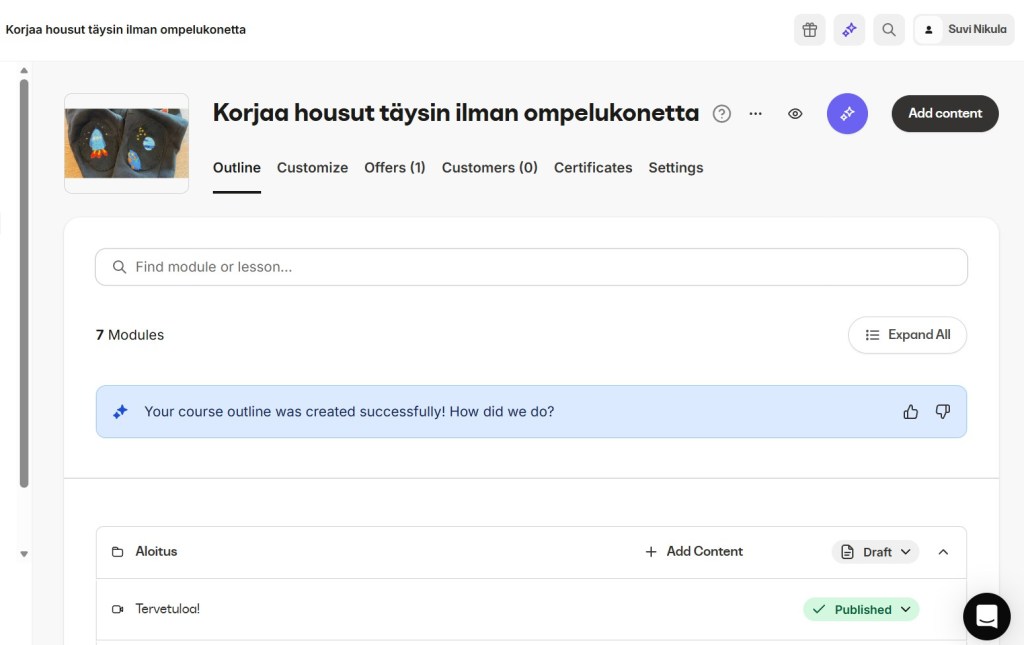Open search via magnifier icon in header
The height and width of the screenshot is (645, 1024).
coord(889,30)
